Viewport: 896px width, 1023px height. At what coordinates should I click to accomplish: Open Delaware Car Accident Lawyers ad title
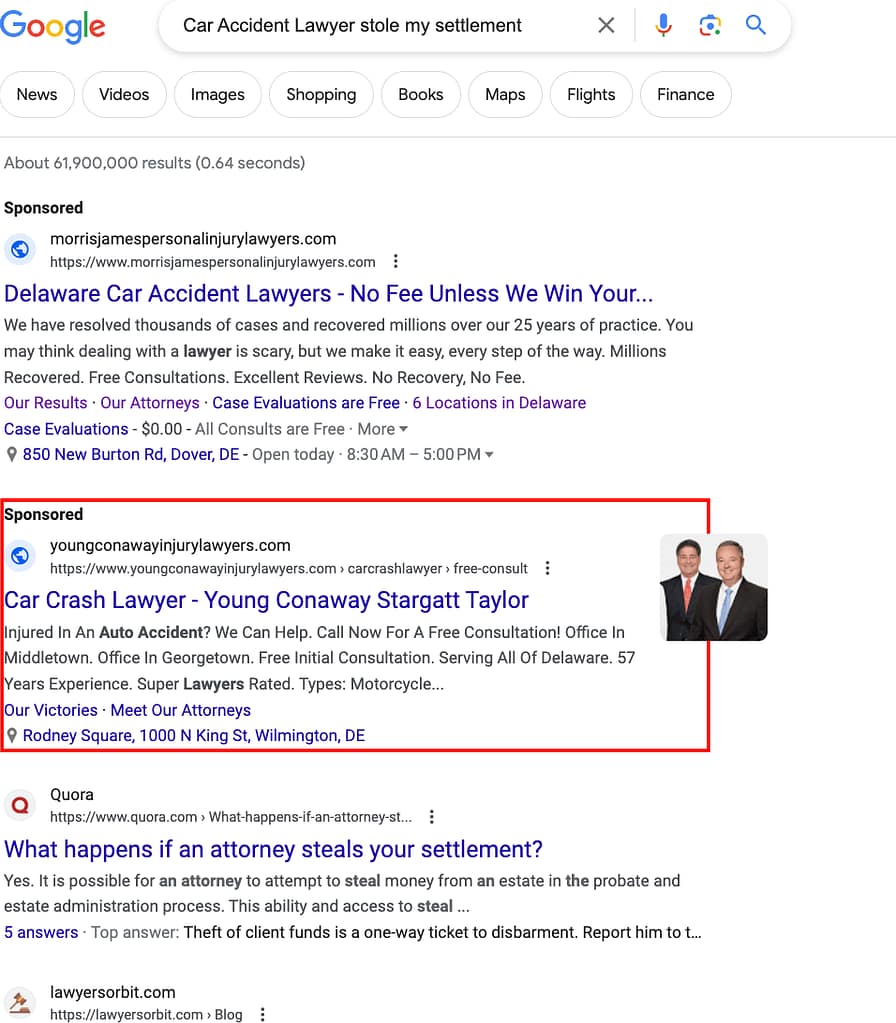328,294
